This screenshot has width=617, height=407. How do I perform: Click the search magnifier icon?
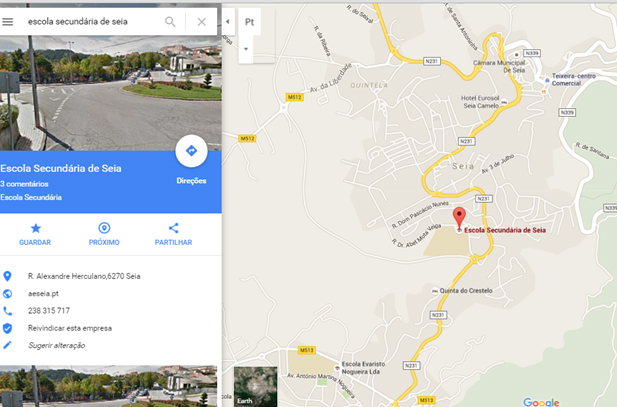(170, 22)
